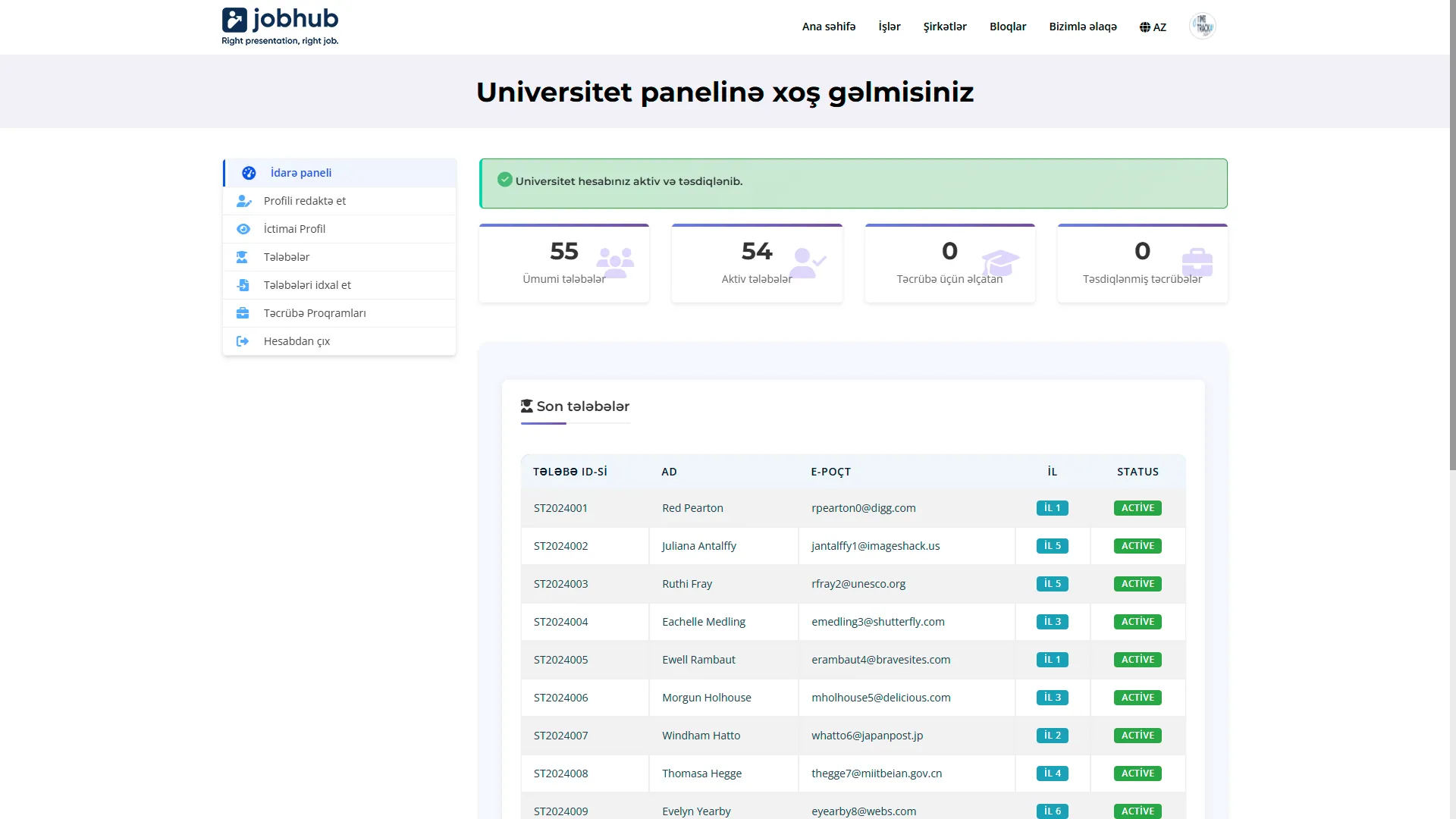
Task: Click the Hesabdan çıx logout icon
Action: pyautogui.click(x=243, y=341)
